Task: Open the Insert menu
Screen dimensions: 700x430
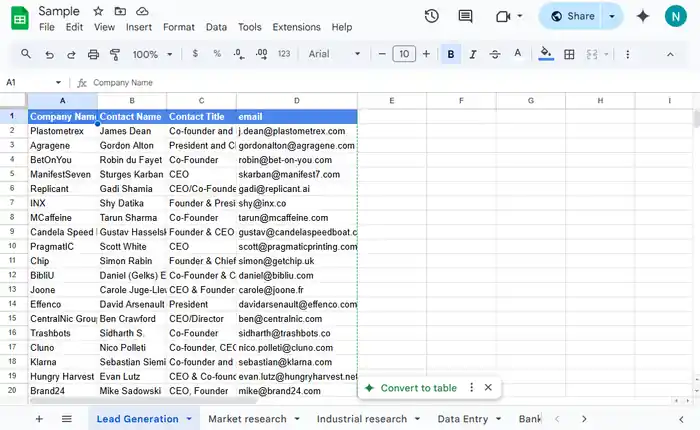Action: 139,27
